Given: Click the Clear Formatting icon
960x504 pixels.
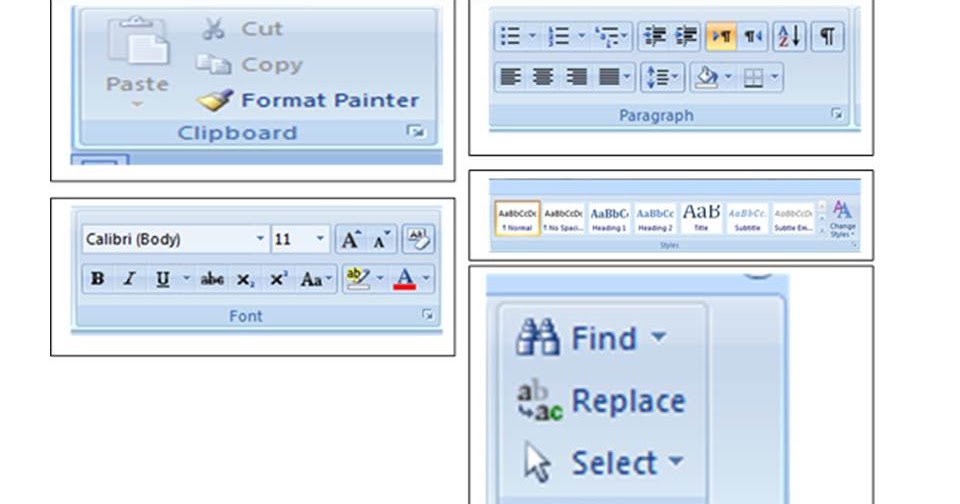Looking at the screenshot, I should tap(419, 239).
